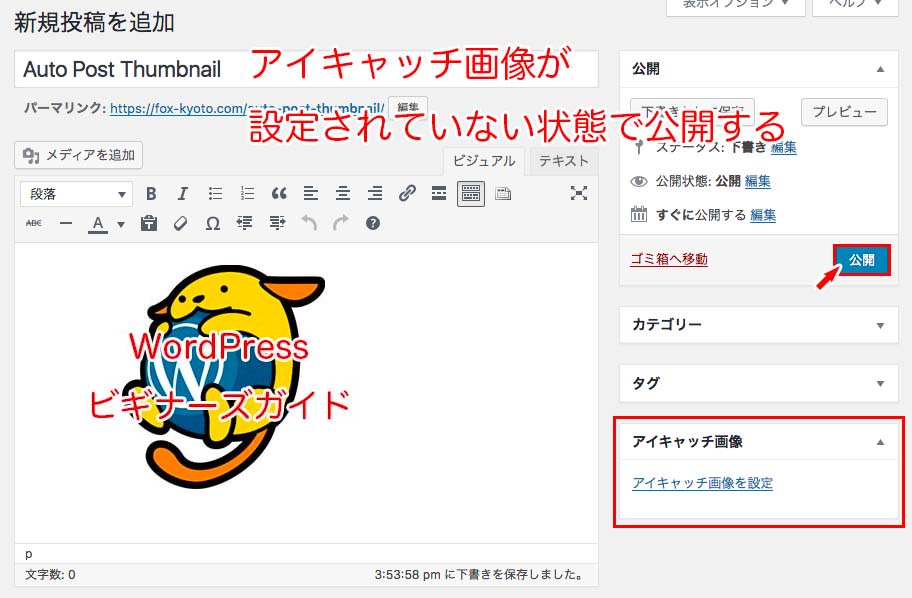Click the p element path in editor footer
This screenshot has width=912, height=598.
28,554
